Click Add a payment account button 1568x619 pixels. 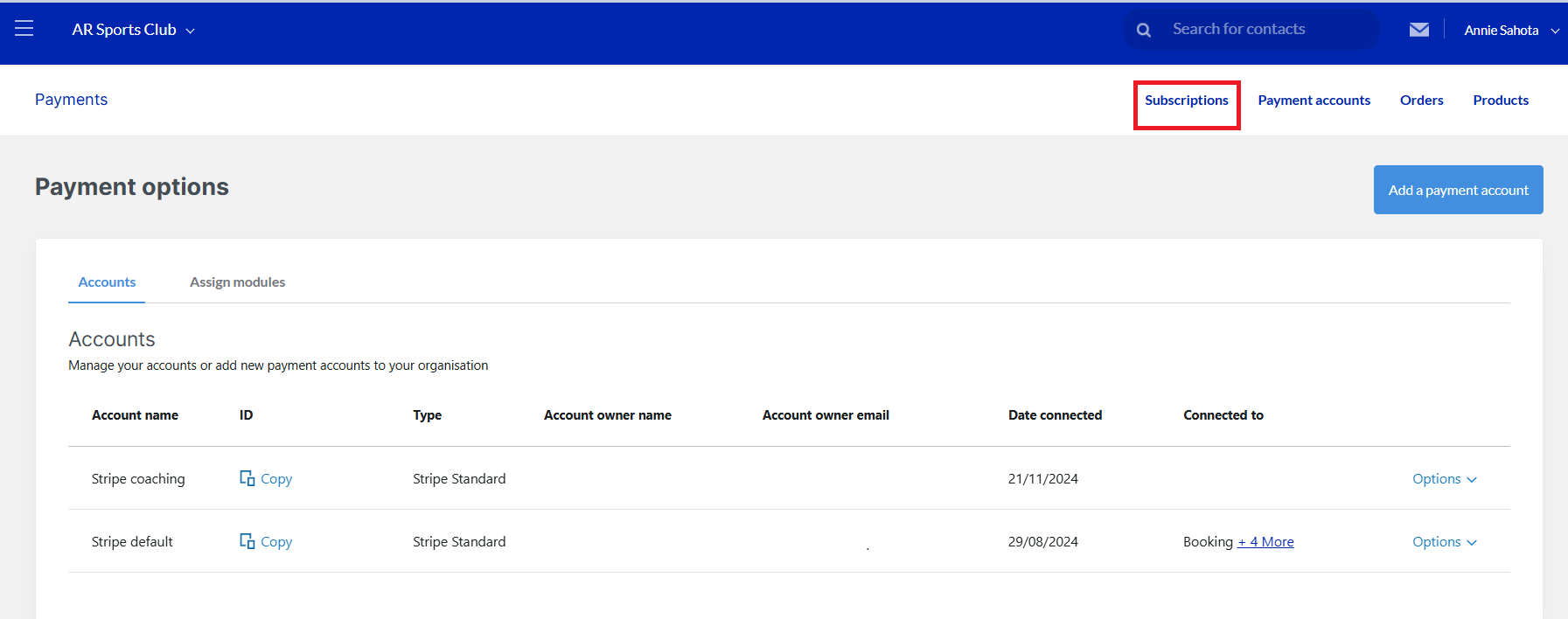tap(1458, 190)
